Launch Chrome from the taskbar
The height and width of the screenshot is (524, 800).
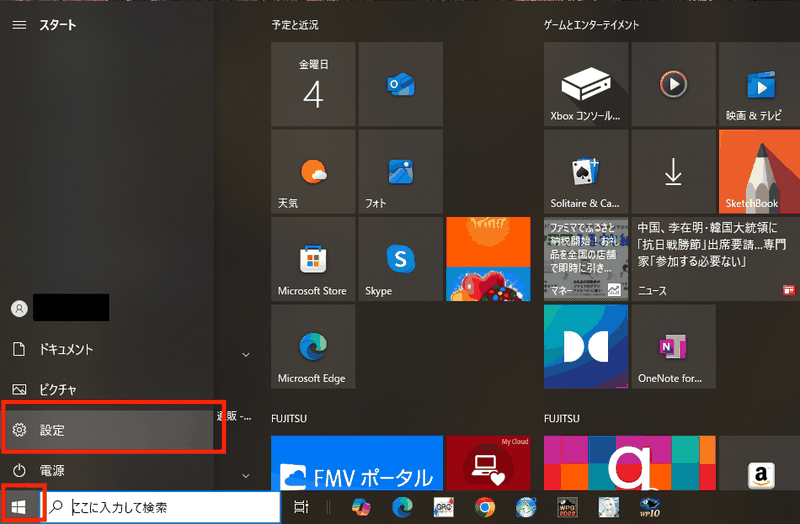pos(485,507)
